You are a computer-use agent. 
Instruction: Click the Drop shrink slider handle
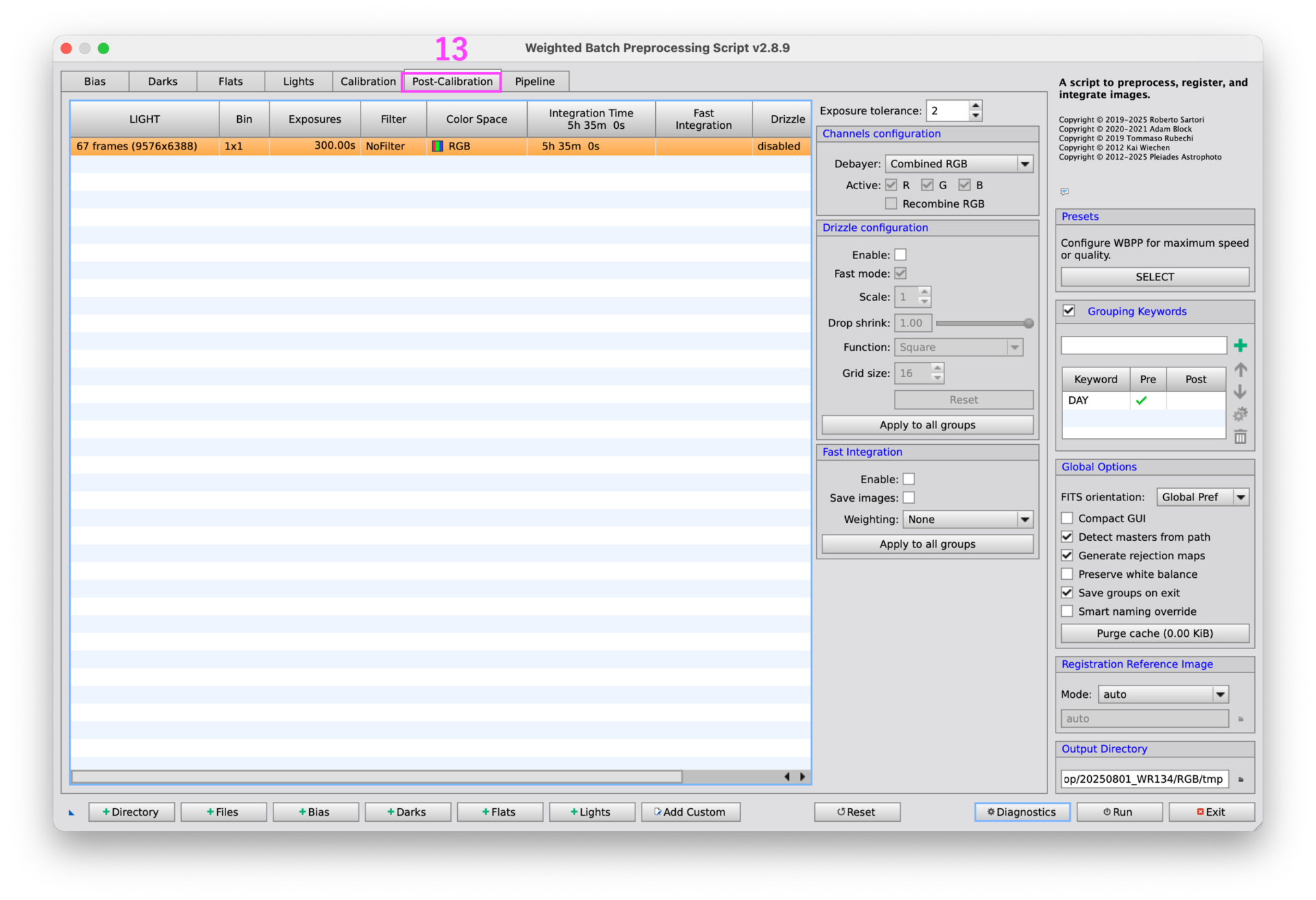(x=1028, y=324)
